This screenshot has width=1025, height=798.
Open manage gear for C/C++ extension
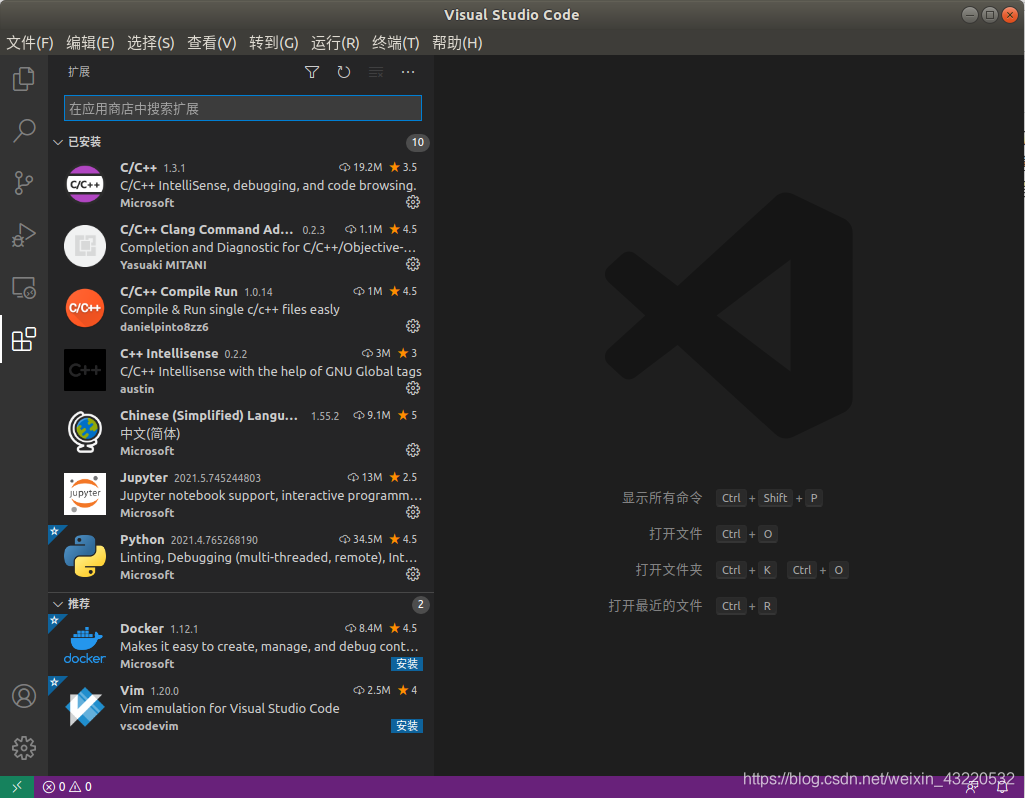click(413, 202)
